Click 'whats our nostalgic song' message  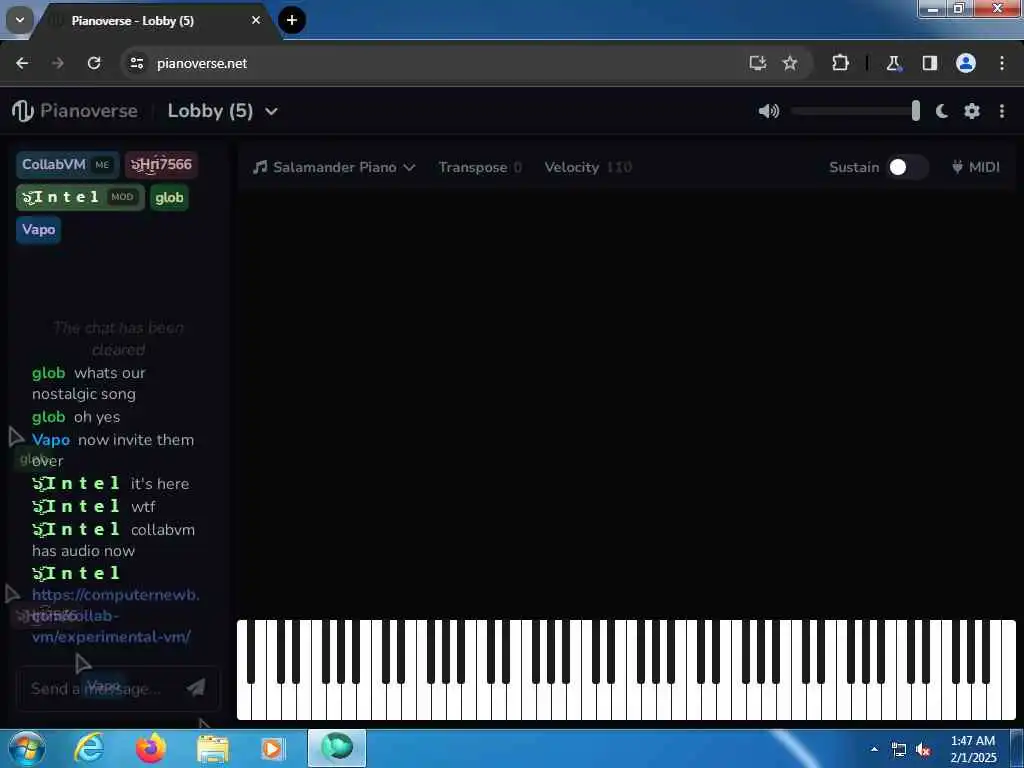coord(89,383)
